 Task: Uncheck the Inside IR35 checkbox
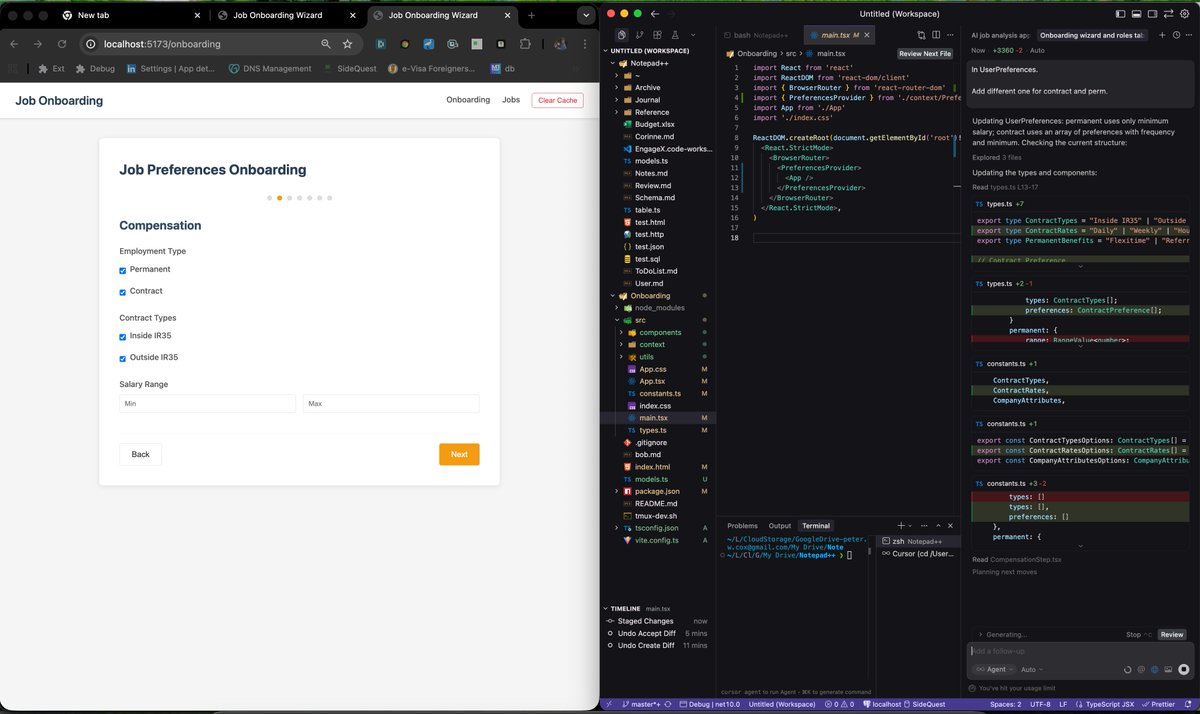(123, 337)
